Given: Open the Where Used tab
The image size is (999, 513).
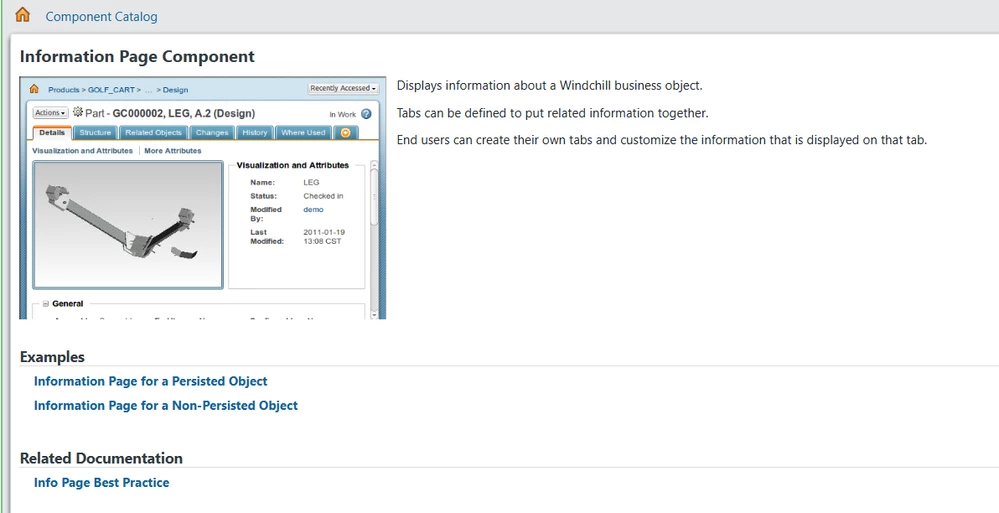Looking at the screenshot, I should [303, 133].
